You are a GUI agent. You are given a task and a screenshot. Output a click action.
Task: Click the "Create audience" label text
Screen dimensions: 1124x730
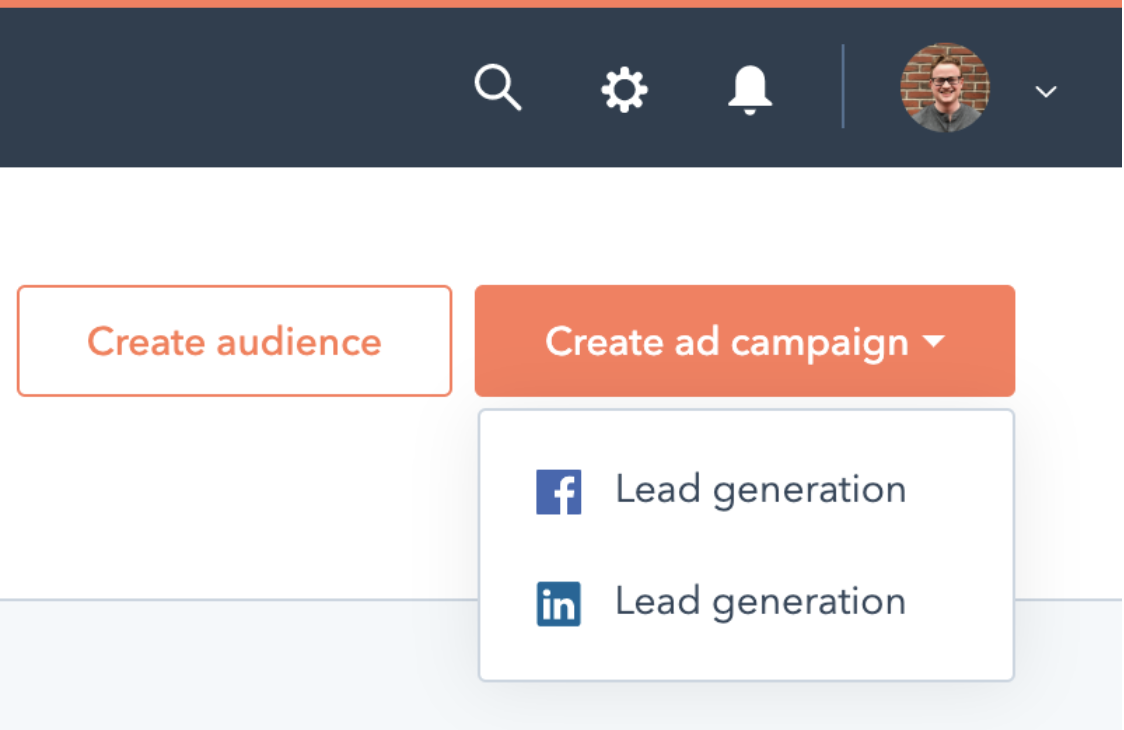234,342
